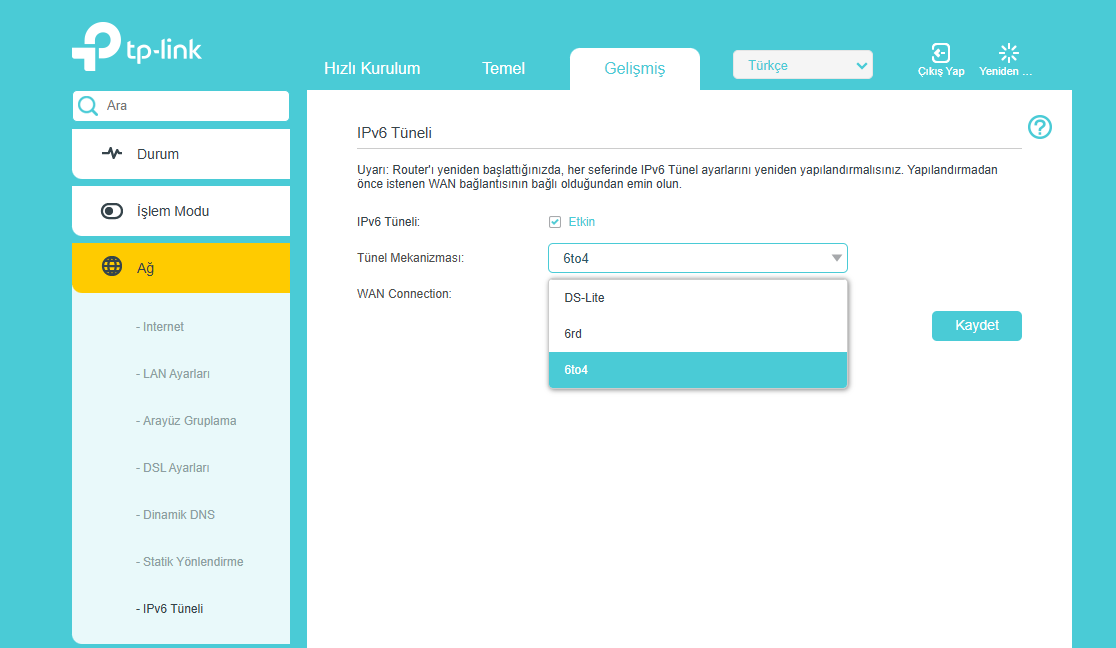Click the Ağ globe icon
Viewport: 1116px width, 648px height.
[x=112, y=266]
